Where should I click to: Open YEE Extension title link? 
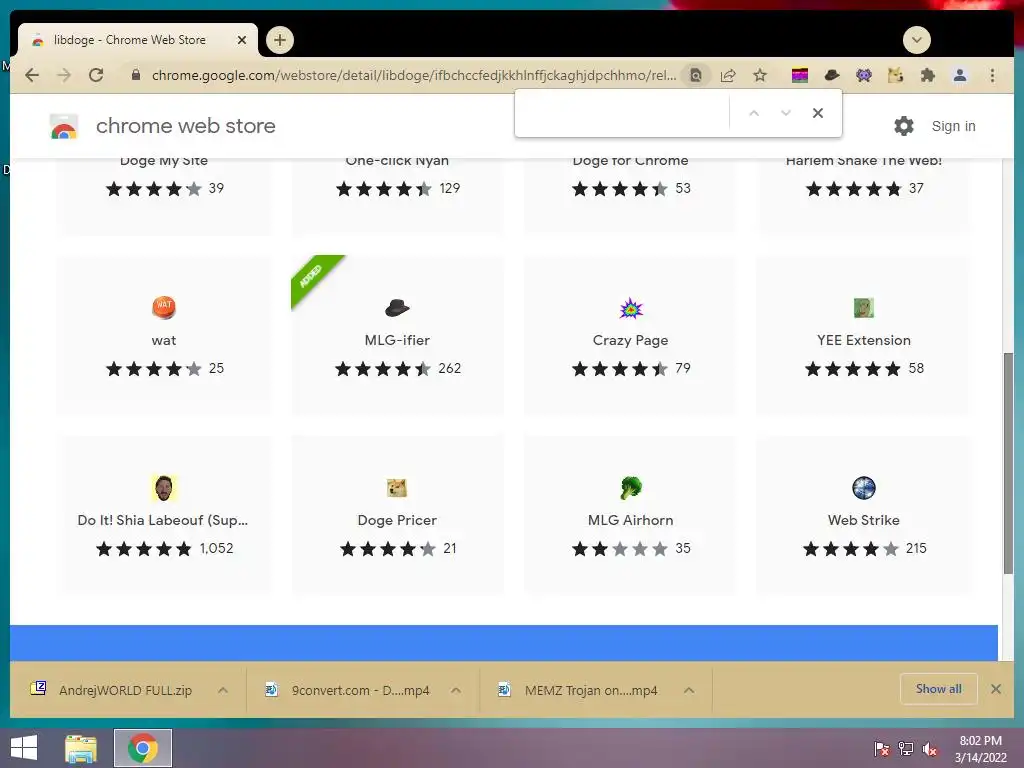click(x=863, y=340)
